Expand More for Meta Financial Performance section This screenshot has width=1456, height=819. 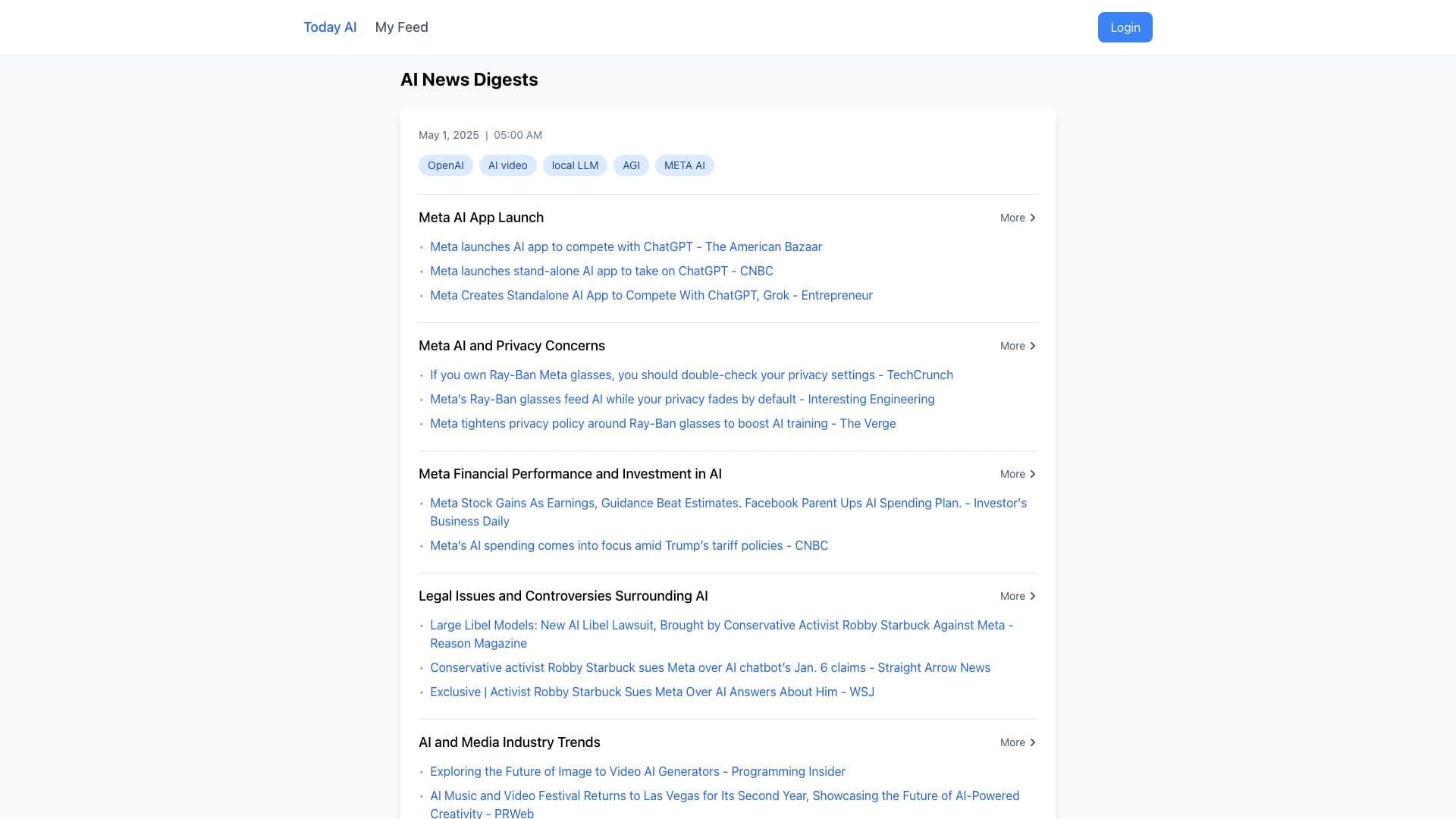pyautogui.click(x=1018, y=474)
